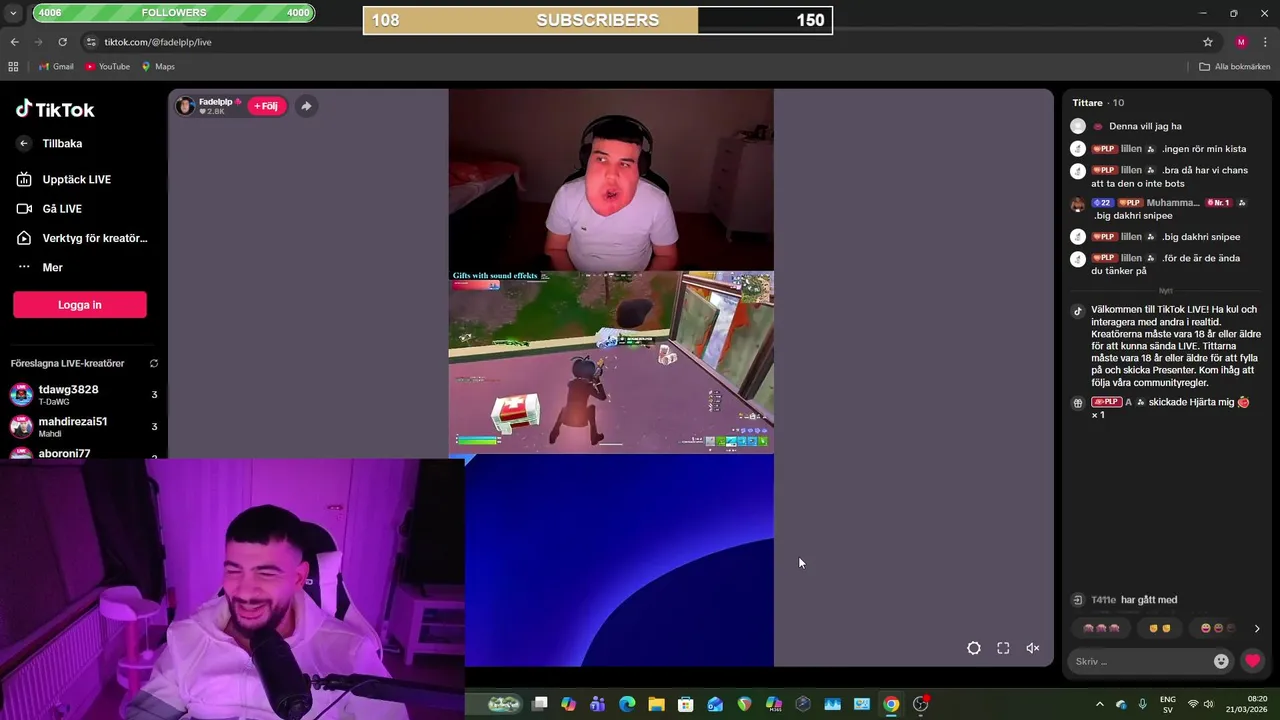1280x720 pixels.
Task: Click the level 22 badge in chat
Action: coord(1101,203)
